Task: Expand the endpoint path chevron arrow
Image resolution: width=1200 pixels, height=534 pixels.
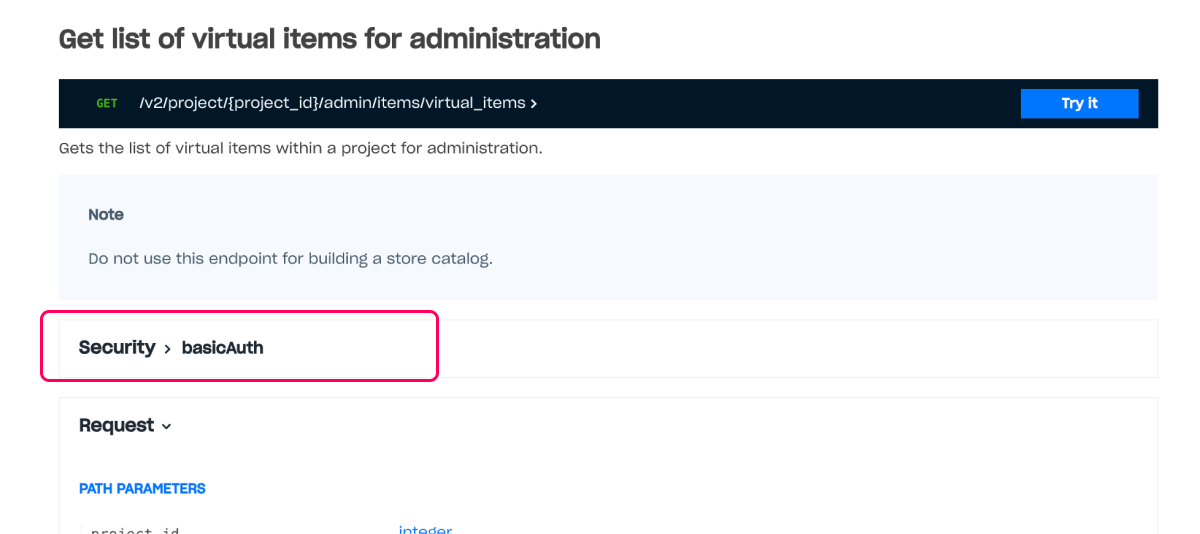Action: [534, 104]
